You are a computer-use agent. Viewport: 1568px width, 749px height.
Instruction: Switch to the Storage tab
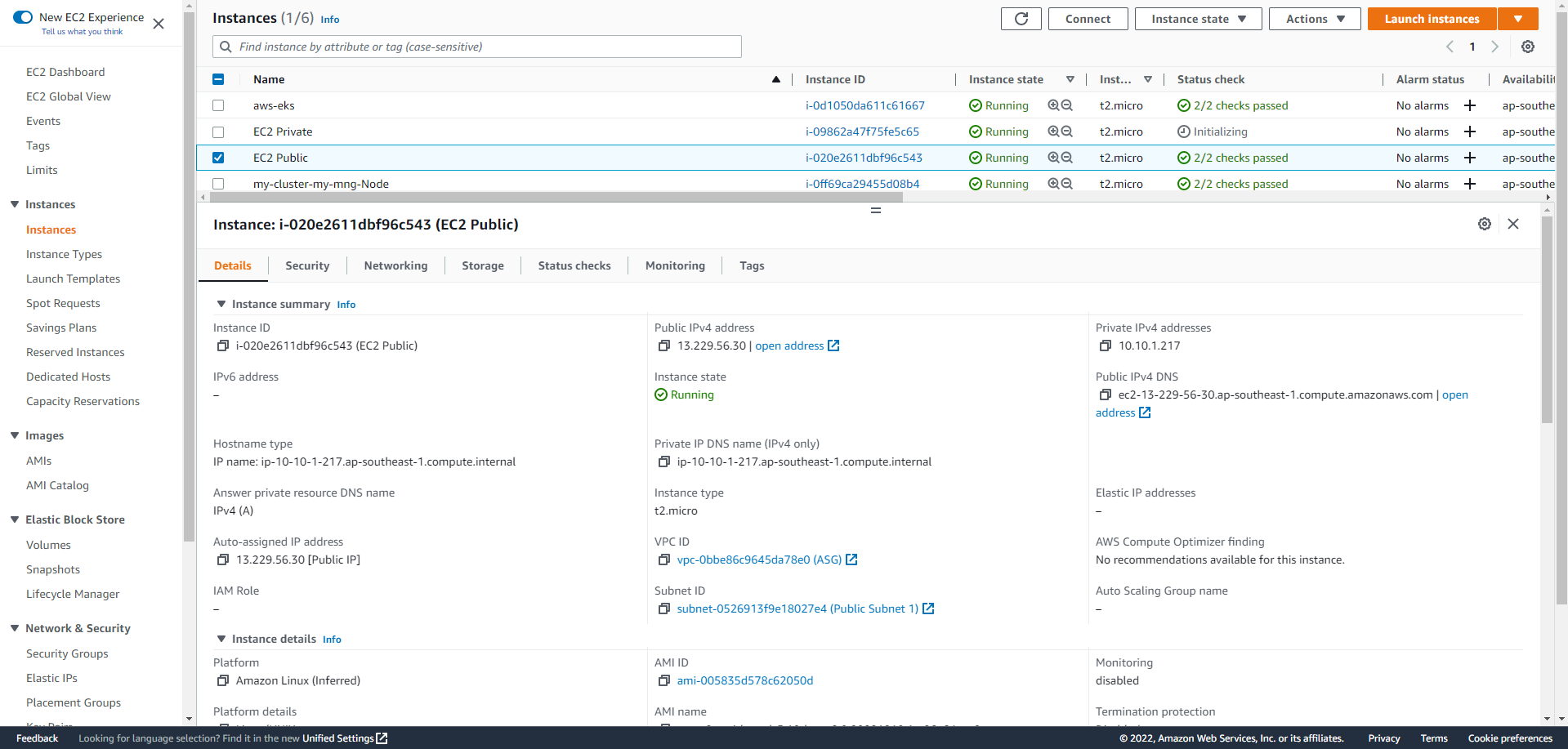pyautogui.click(x=483, y=265)
